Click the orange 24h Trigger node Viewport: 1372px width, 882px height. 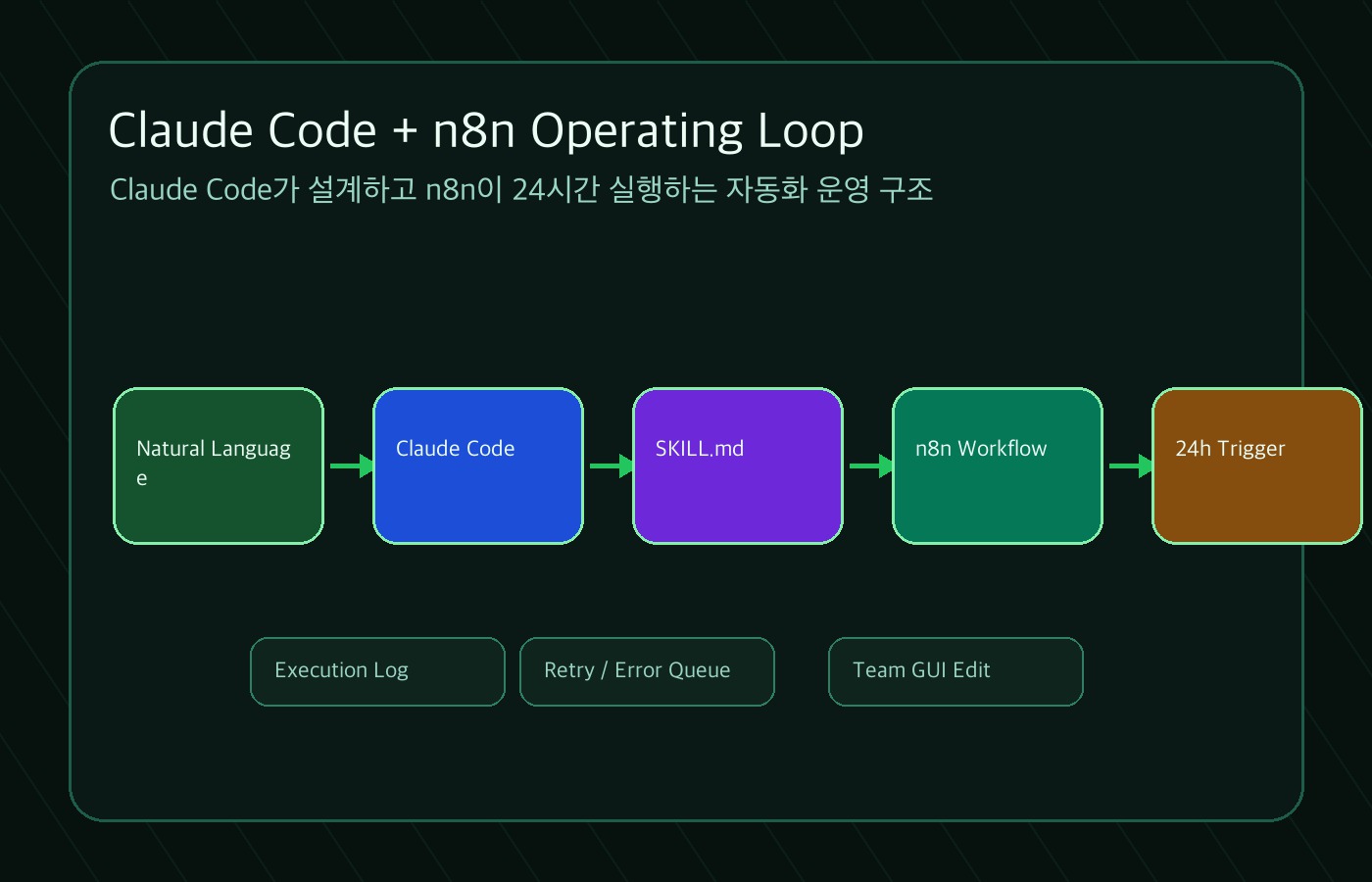(x=1257, y=465)
